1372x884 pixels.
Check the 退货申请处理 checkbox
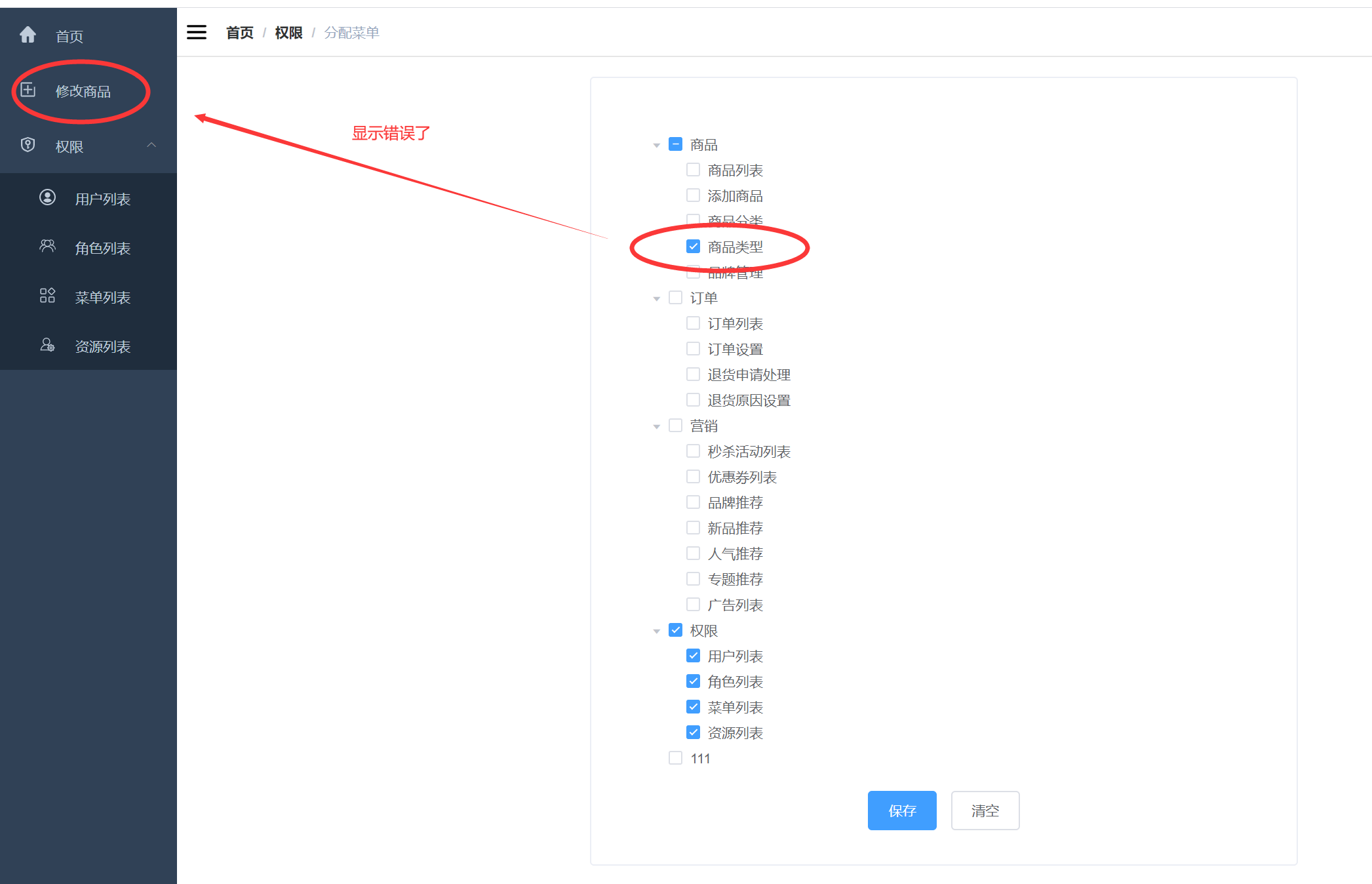coord(693,374)
